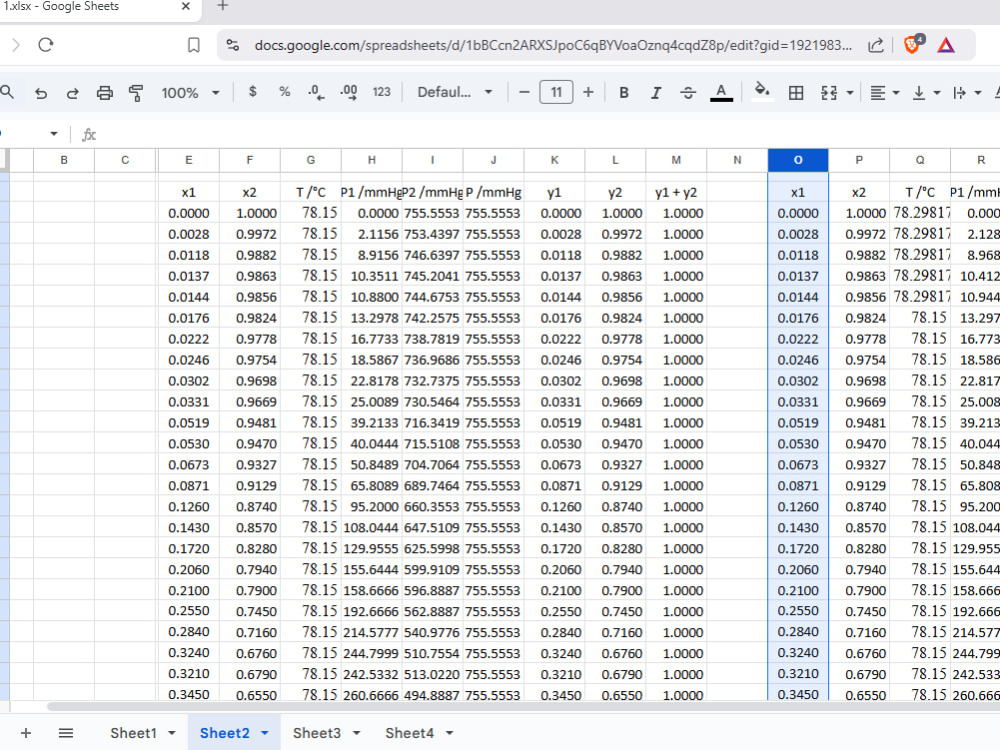Screen dimensions: 1000x750
Task: Open the text color picker
Action: coord(721,93)
